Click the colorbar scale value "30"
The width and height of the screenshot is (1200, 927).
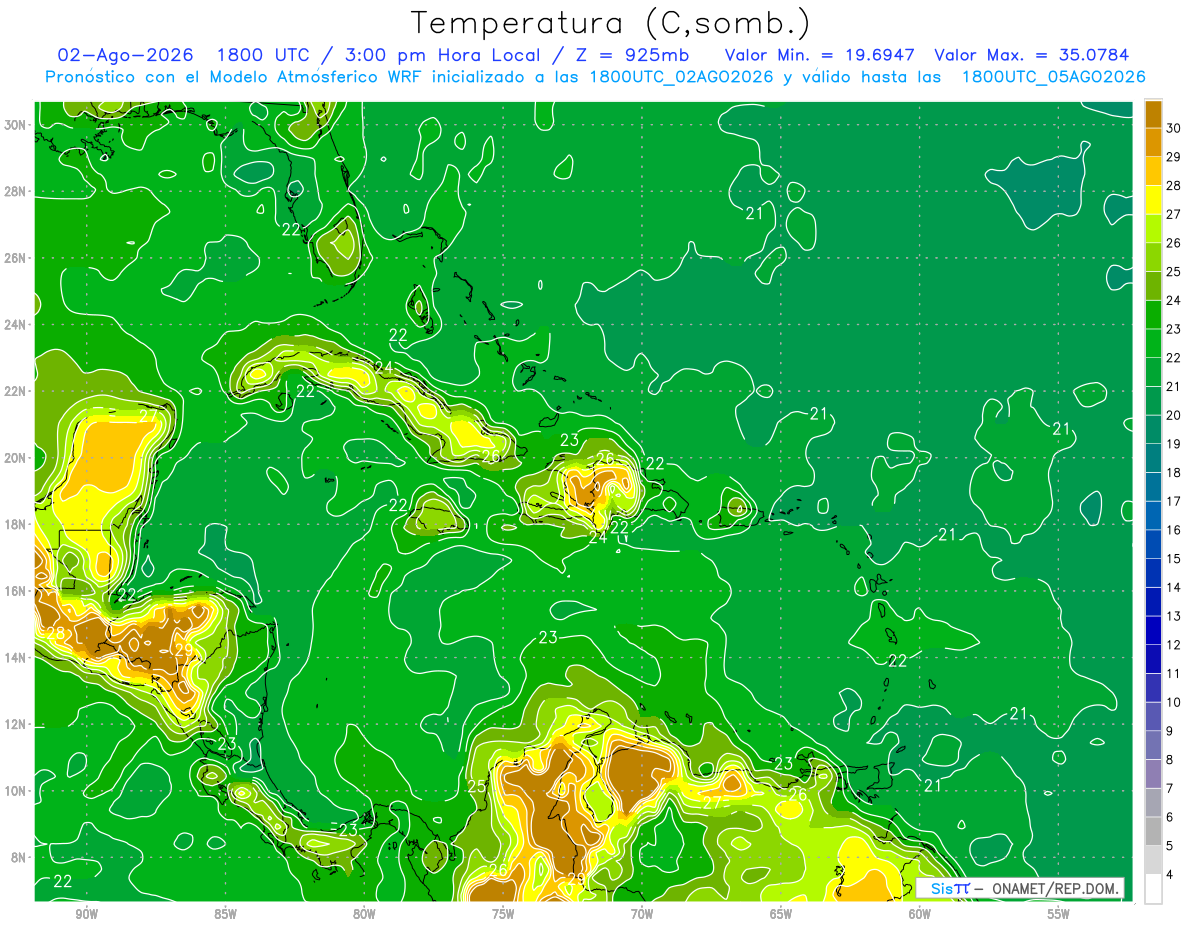coord(1174,128)
